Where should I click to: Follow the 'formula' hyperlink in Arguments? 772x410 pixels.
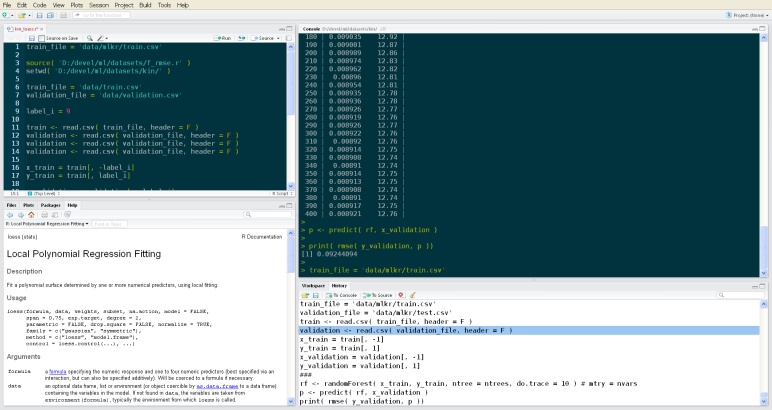58,372
